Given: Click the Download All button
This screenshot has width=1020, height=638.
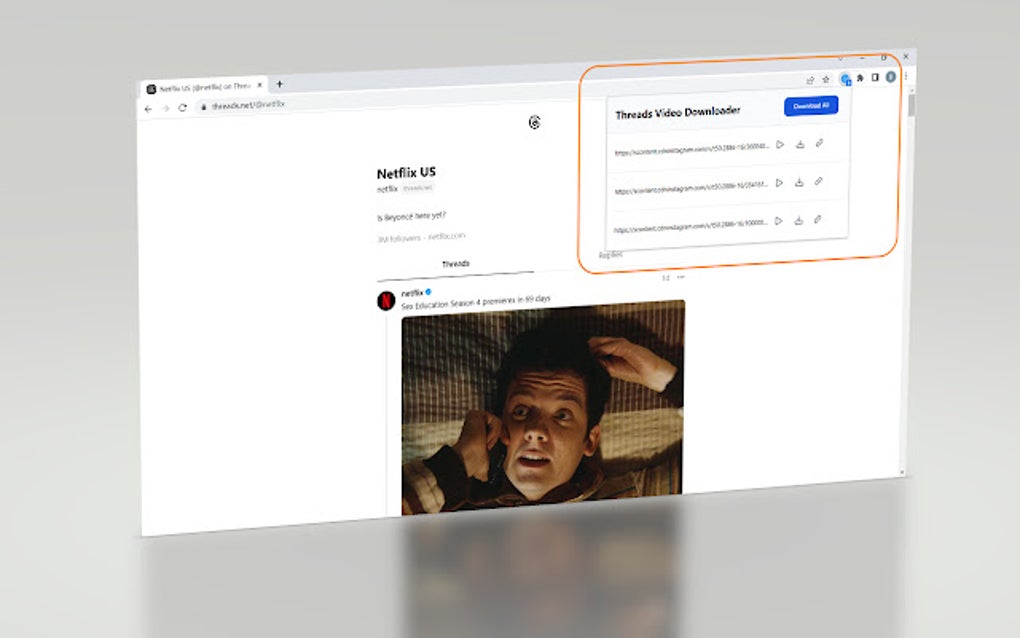Looking at the screenshot, I should pyautogui.click(x=811, y=106).
